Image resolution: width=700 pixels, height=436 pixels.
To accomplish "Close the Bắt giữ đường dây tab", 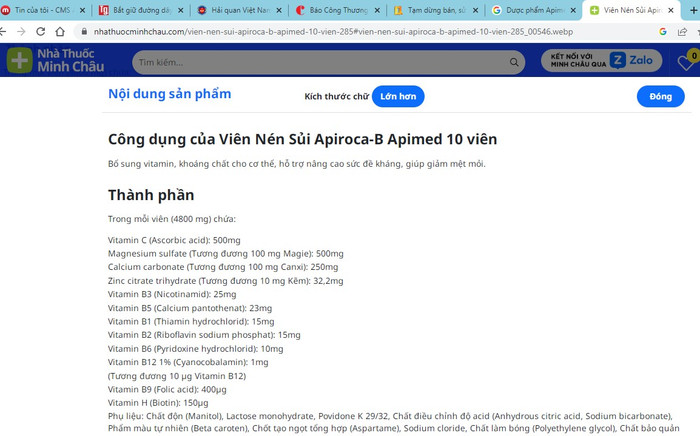I will coord(180,10).
